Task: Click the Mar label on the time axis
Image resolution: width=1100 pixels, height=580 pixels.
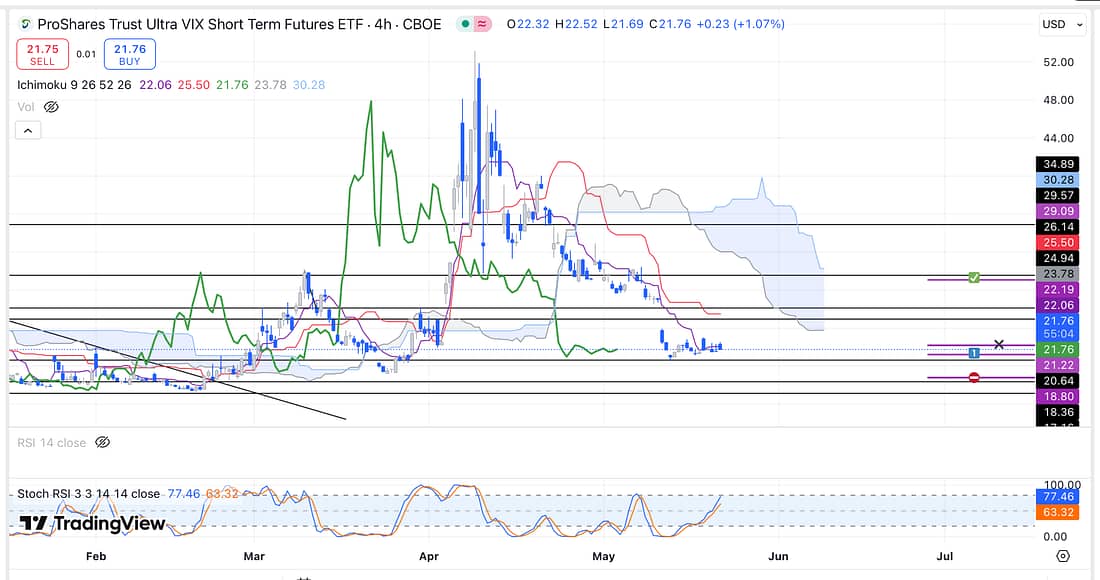Action: pyautogui.click(x=254, y=556)
